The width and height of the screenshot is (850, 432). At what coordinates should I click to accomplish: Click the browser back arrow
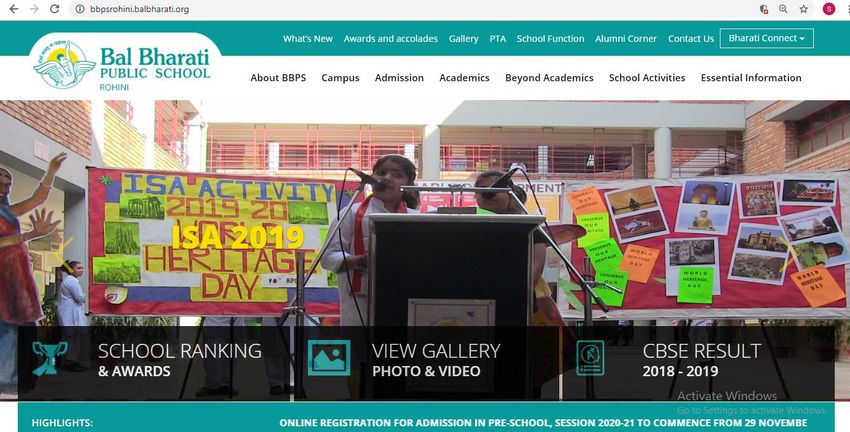[14, 9]
